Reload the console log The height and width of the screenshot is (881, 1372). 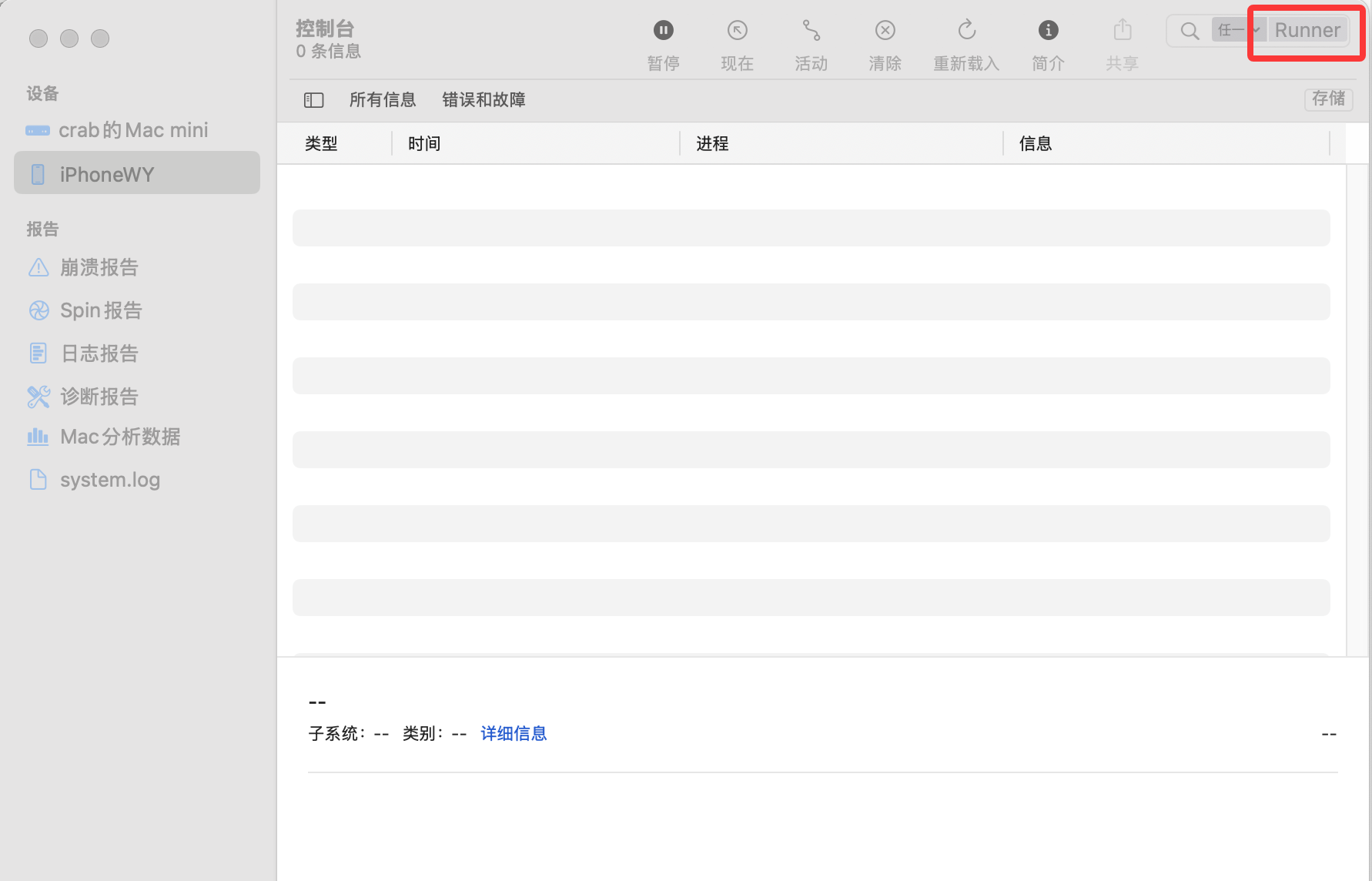(x=966, y=31)
